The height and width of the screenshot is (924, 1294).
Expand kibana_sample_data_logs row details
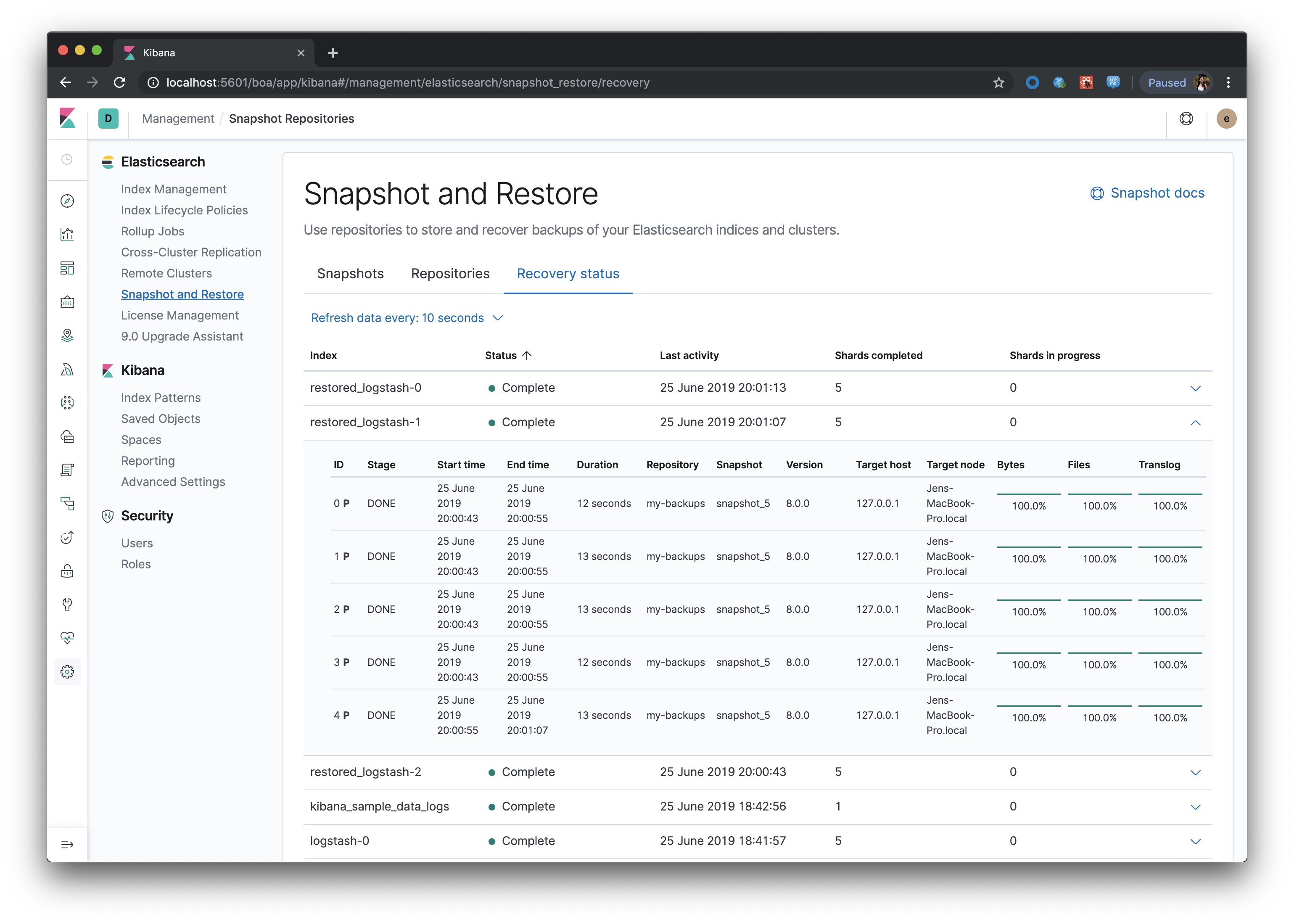(1195, 807)
